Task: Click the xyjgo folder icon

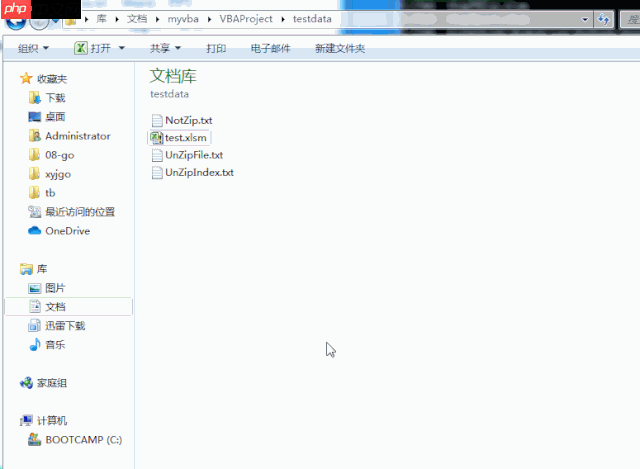Action: point(34,174)
